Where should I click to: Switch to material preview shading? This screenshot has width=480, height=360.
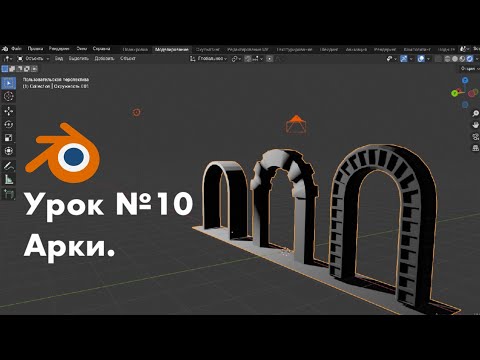click(462, 59)
